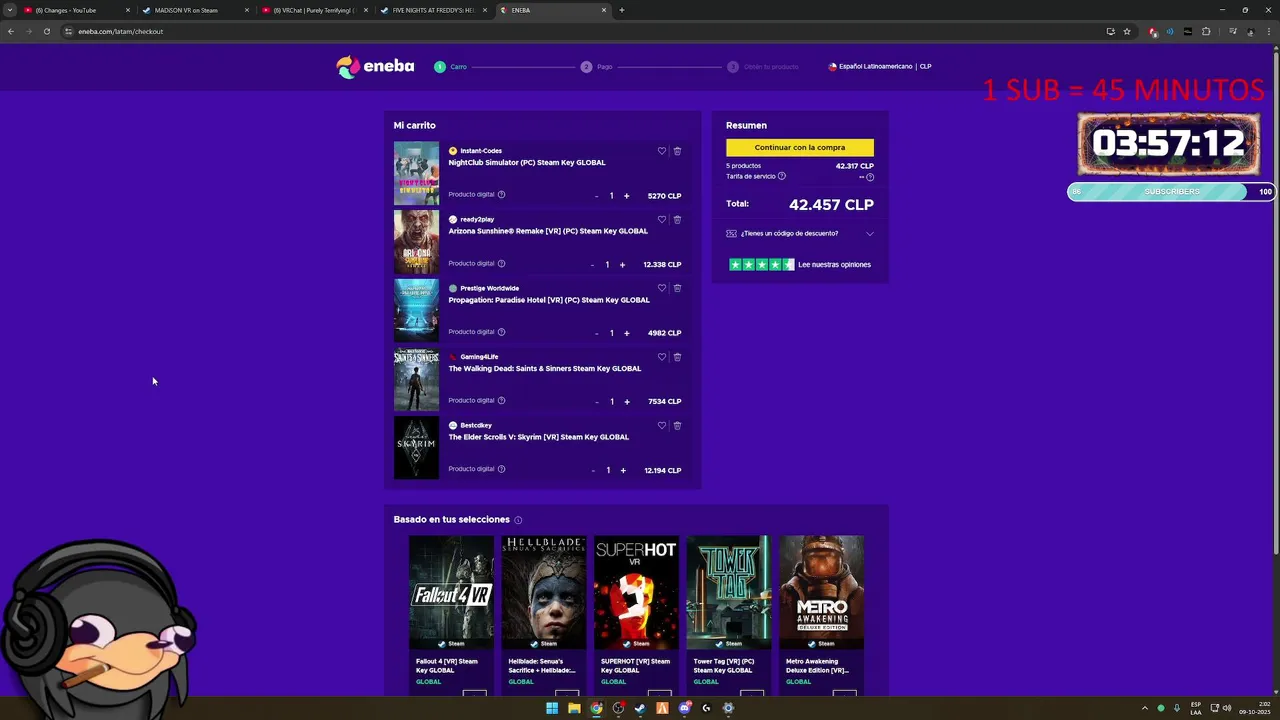Open Lee nuestras opiniones link
This screenshot has width=1280, height=720.
(834, 265)
